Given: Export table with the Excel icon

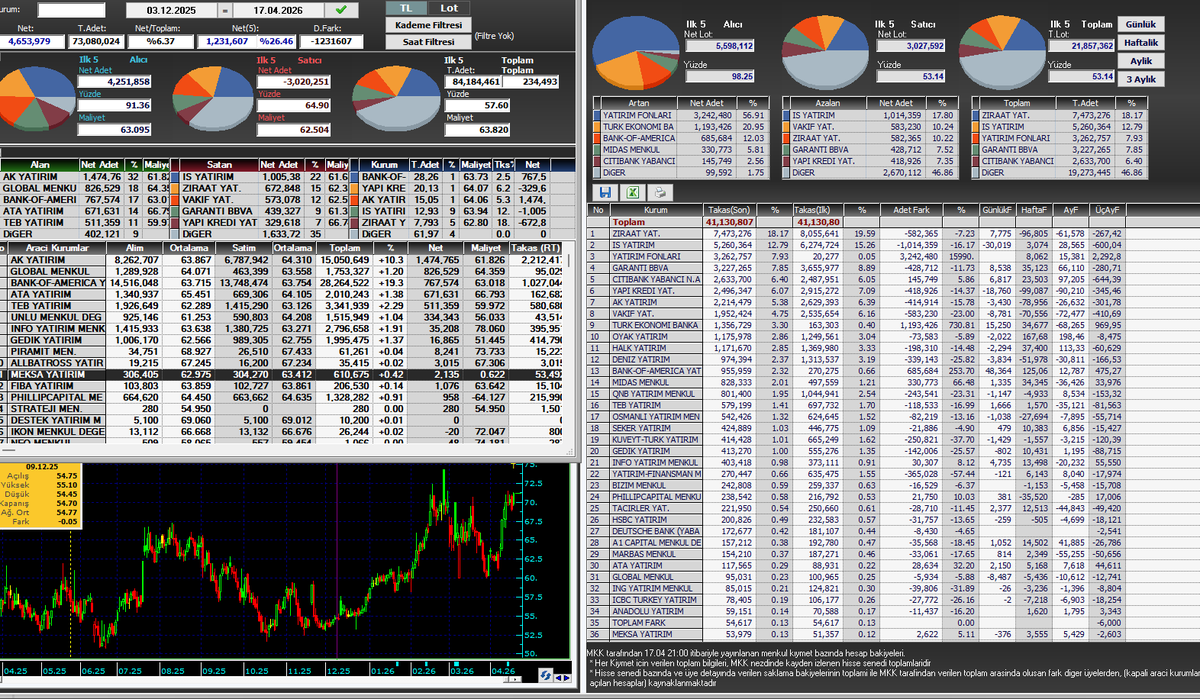Looking at the screenshot, I should pos(632,191).
